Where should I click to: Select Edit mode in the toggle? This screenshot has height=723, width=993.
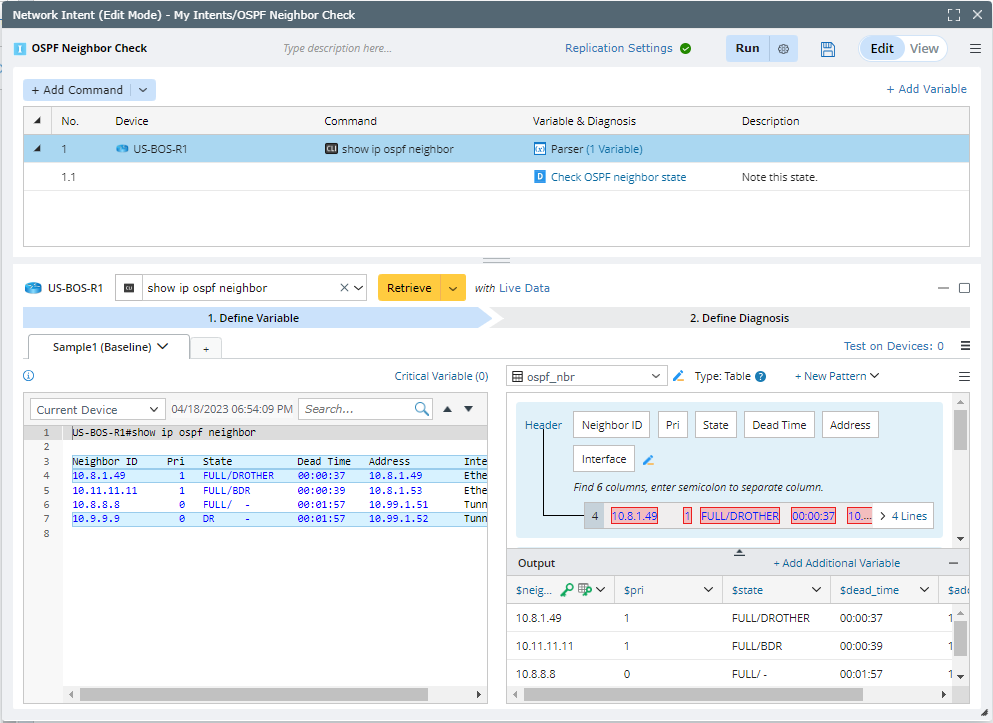pos(882,48)
